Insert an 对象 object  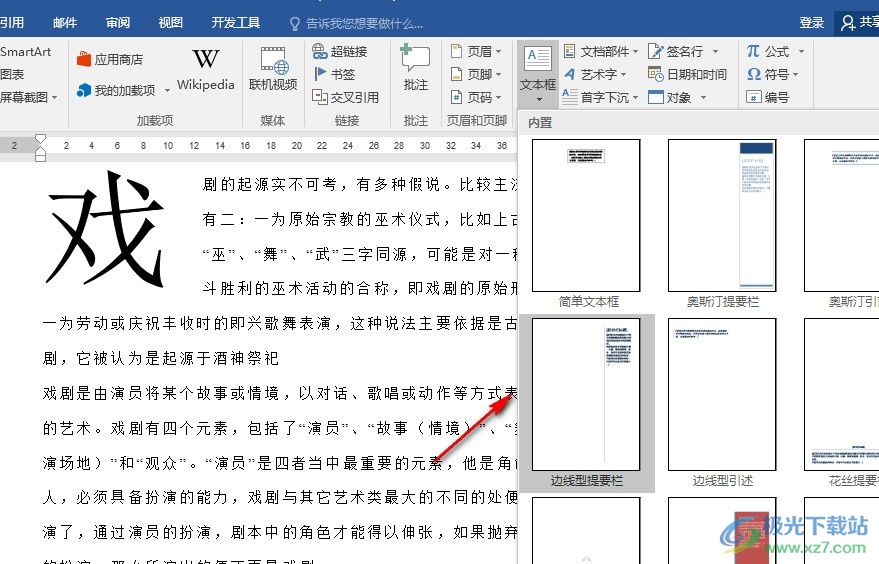pyautogui.click(x=677, y=98)
